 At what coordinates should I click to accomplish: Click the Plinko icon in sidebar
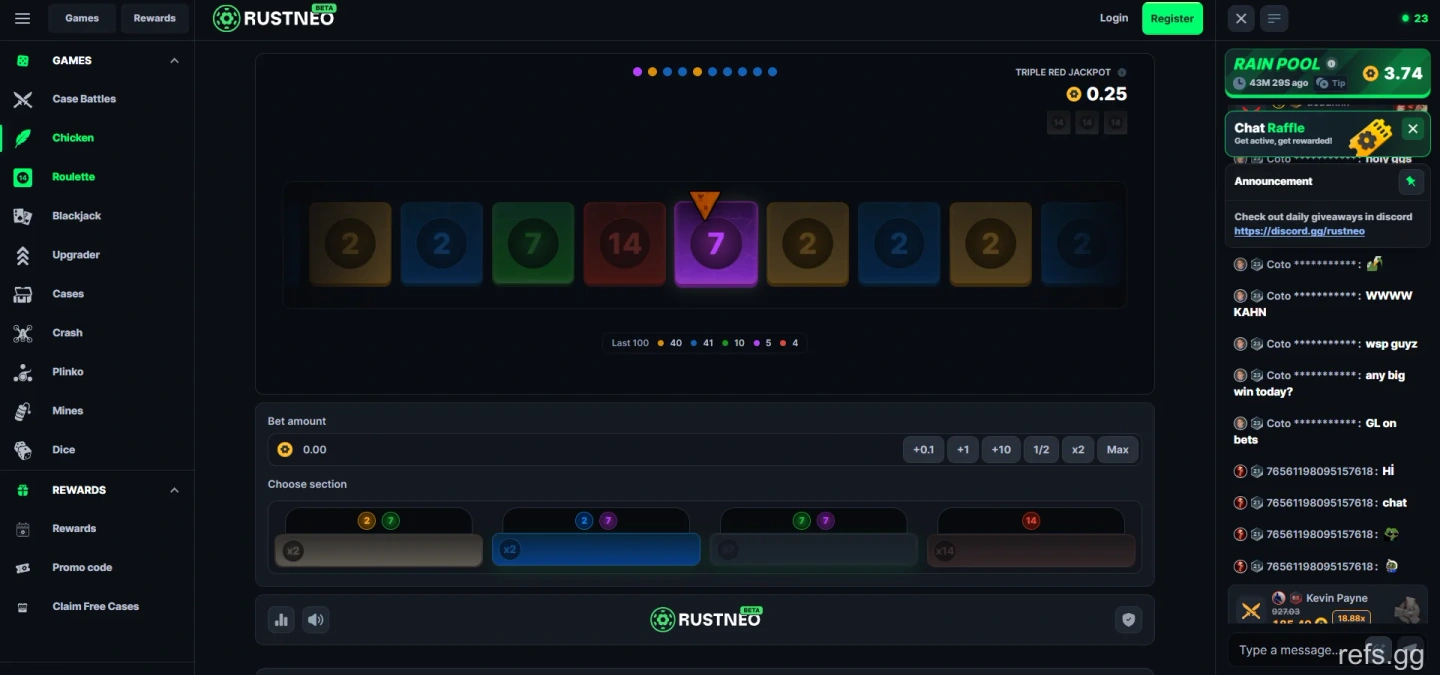pyautogui.click(x=22, y=372)
